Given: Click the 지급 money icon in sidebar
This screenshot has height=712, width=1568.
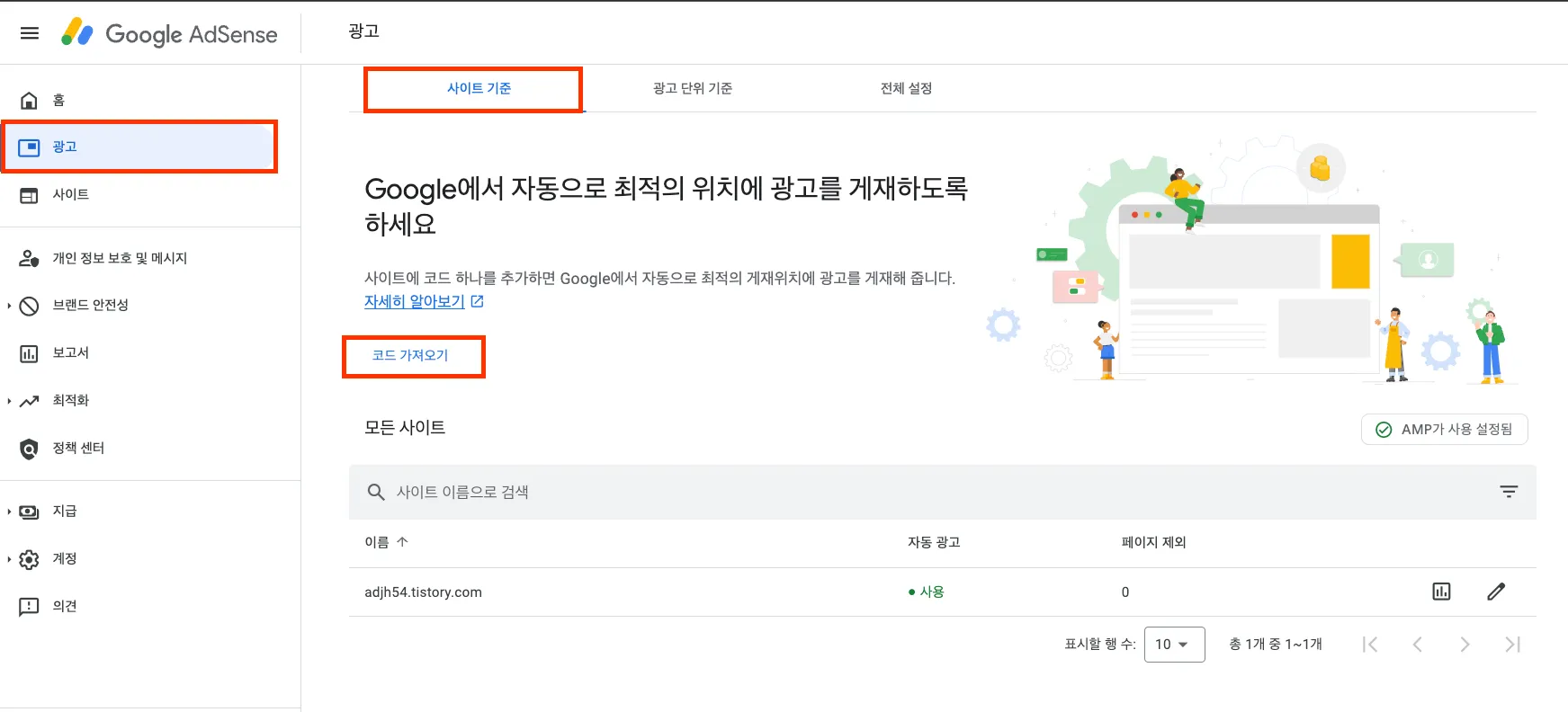Looking at the screenshot, I should click(30, 512).
